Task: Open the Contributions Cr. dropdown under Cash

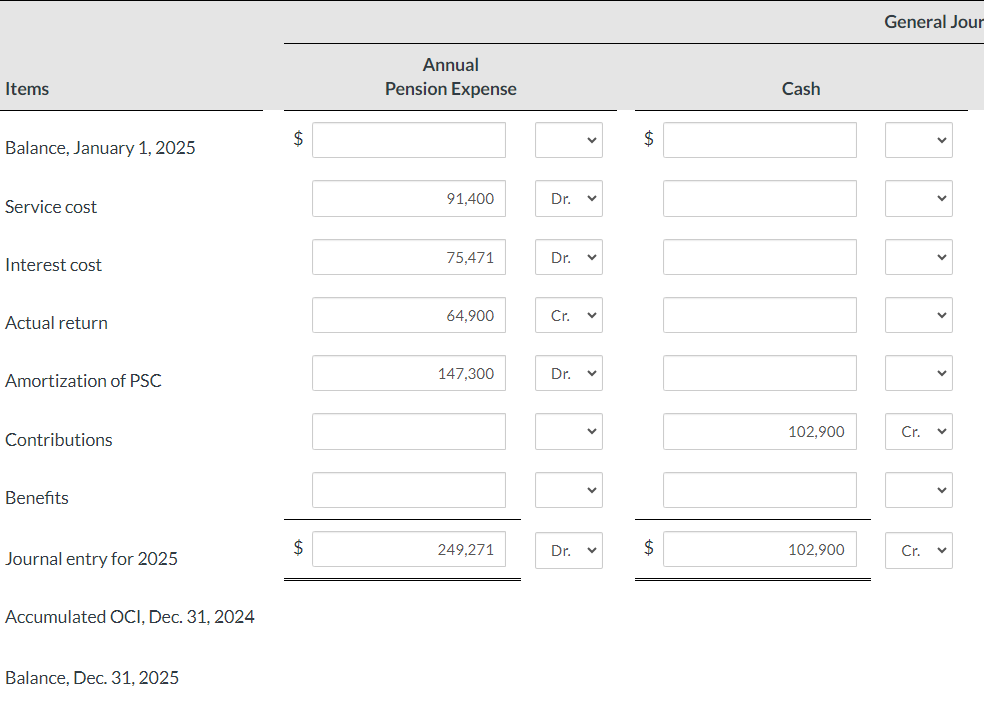Action: (x=918, y=431)
